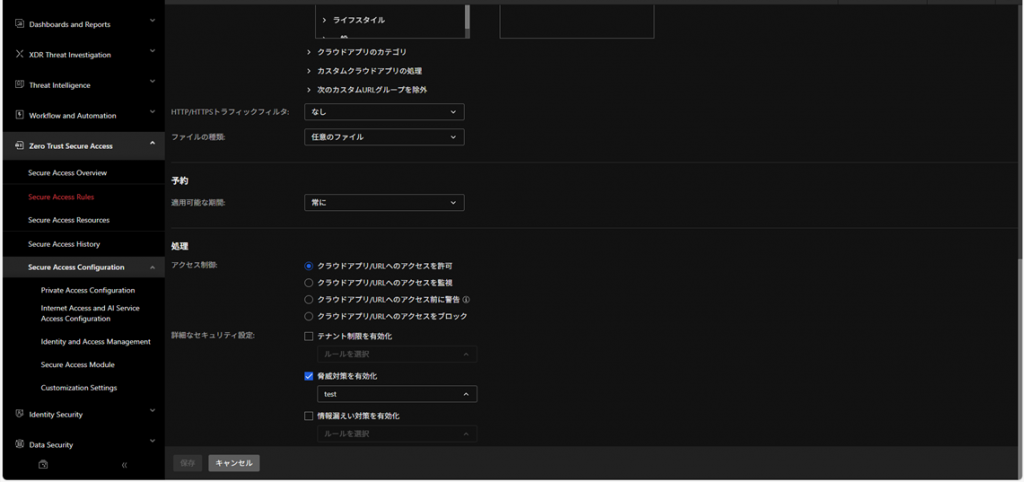Click the info icon beside the warn-before-access option
The height and width of the screenshot is (482, 1024).
pyautogui.click(x=466, y=299)
